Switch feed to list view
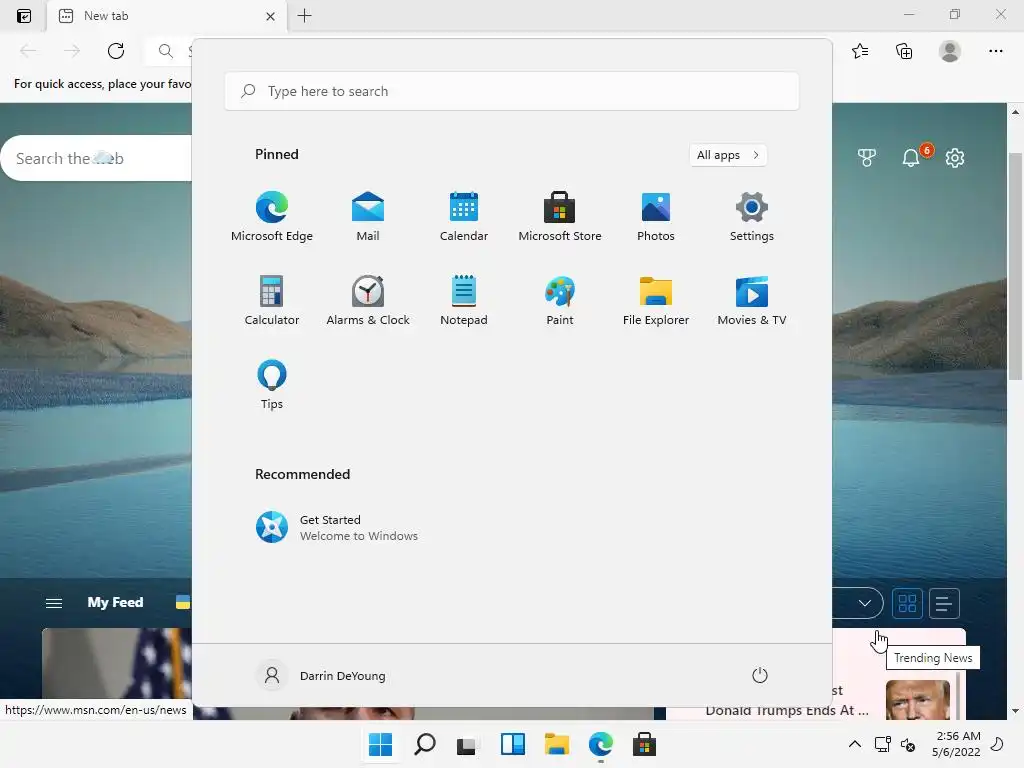1024x768 pixels. [x=943, y=603]
